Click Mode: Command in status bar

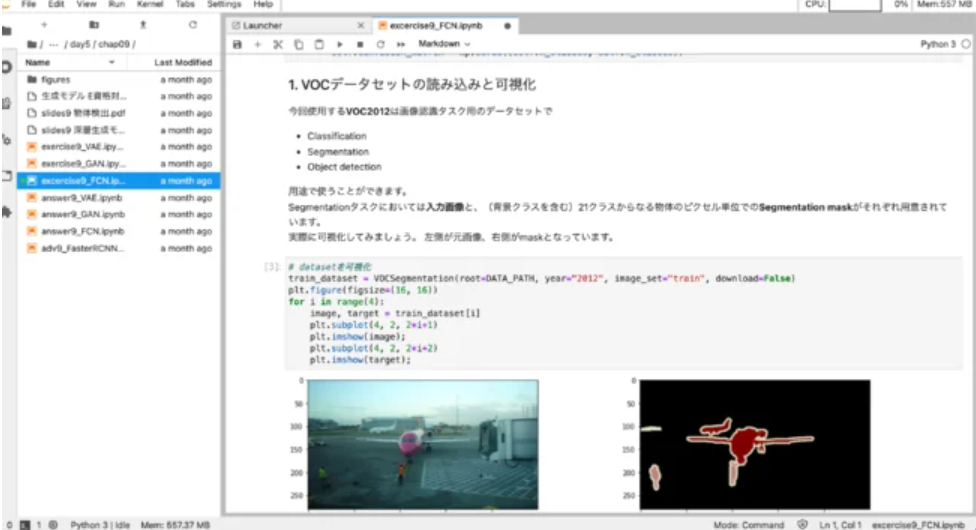pos(749,525)
